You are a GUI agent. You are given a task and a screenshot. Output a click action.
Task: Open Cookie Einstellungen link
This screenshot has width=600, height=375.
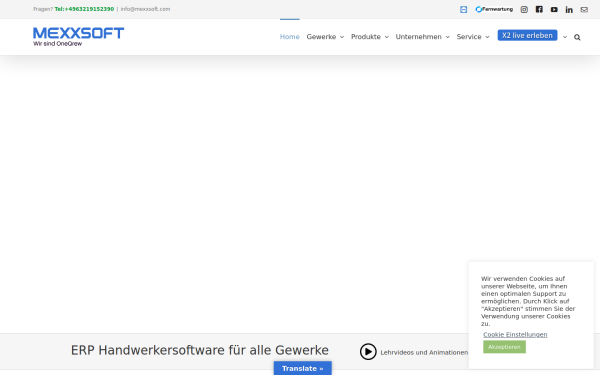click(x=515, y=334)
